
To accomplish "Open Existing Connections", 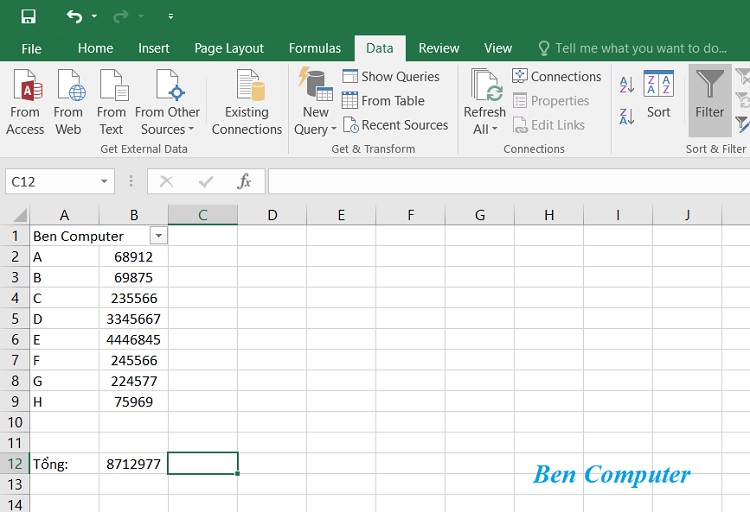I will pos(247,102).
